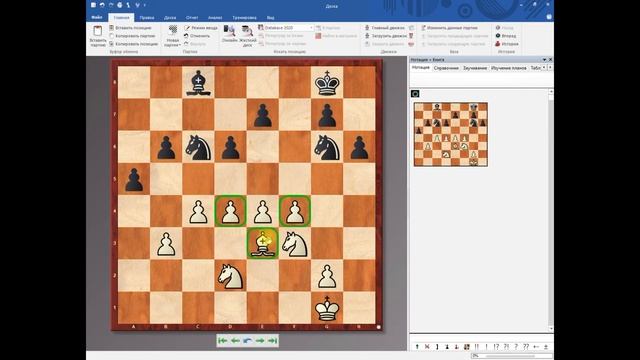Click the up arrow in annotation toolbar
The height and width of the screenshot is (360, 640).
coord(417,347)
